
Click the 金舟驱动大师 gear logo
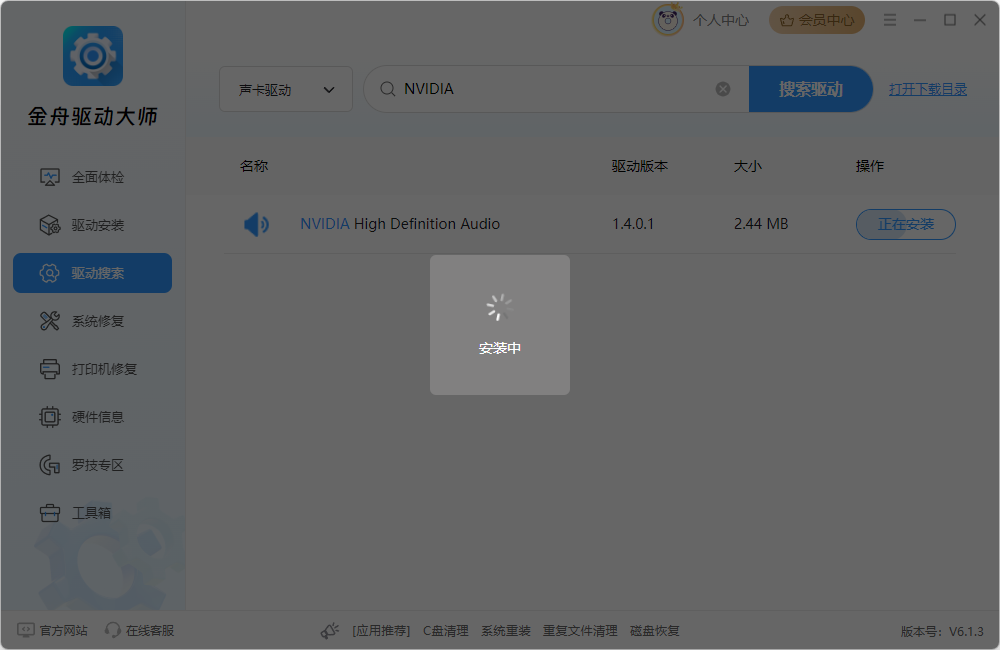(x=93, y=56)
